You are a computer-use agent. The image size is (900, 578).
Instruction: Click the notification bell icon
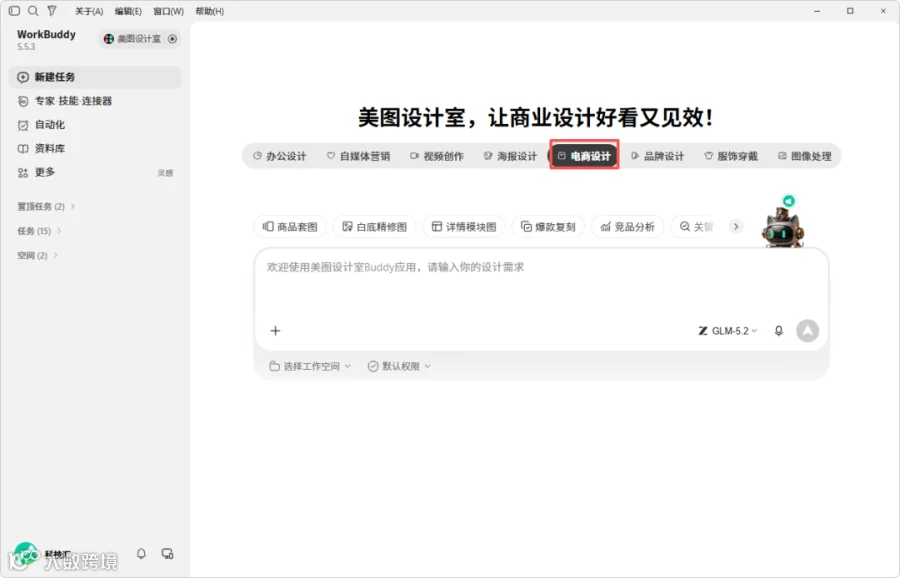click(x=141, y=553)
